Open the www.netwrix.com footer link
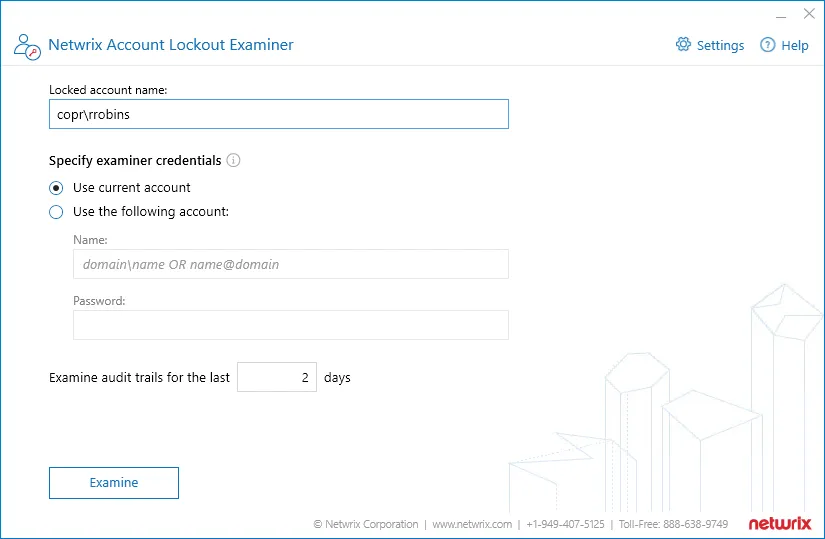 [472, 524]
